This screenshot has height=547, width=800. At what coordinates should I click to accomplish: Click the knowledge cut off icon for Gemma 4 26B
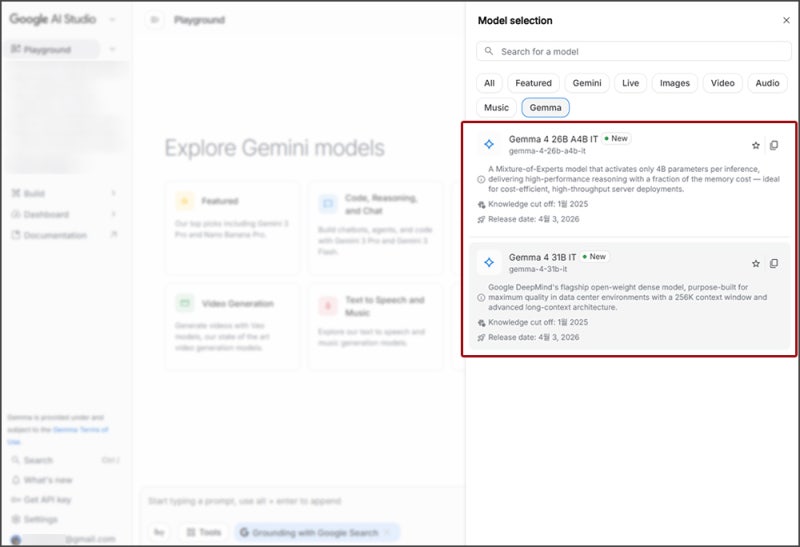point(481,205)
